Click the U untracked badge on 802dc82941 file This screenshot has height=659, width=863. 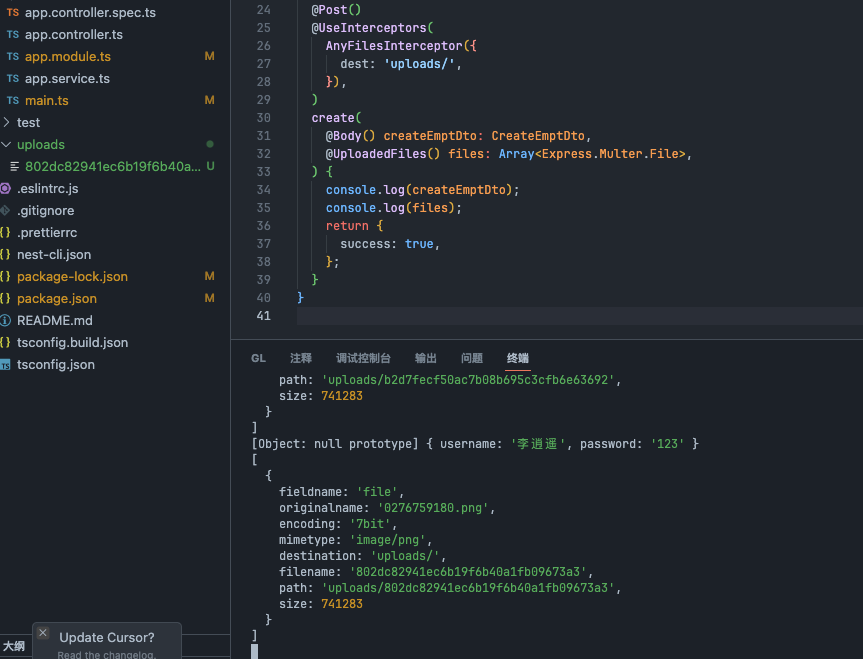tap(209, 166)
